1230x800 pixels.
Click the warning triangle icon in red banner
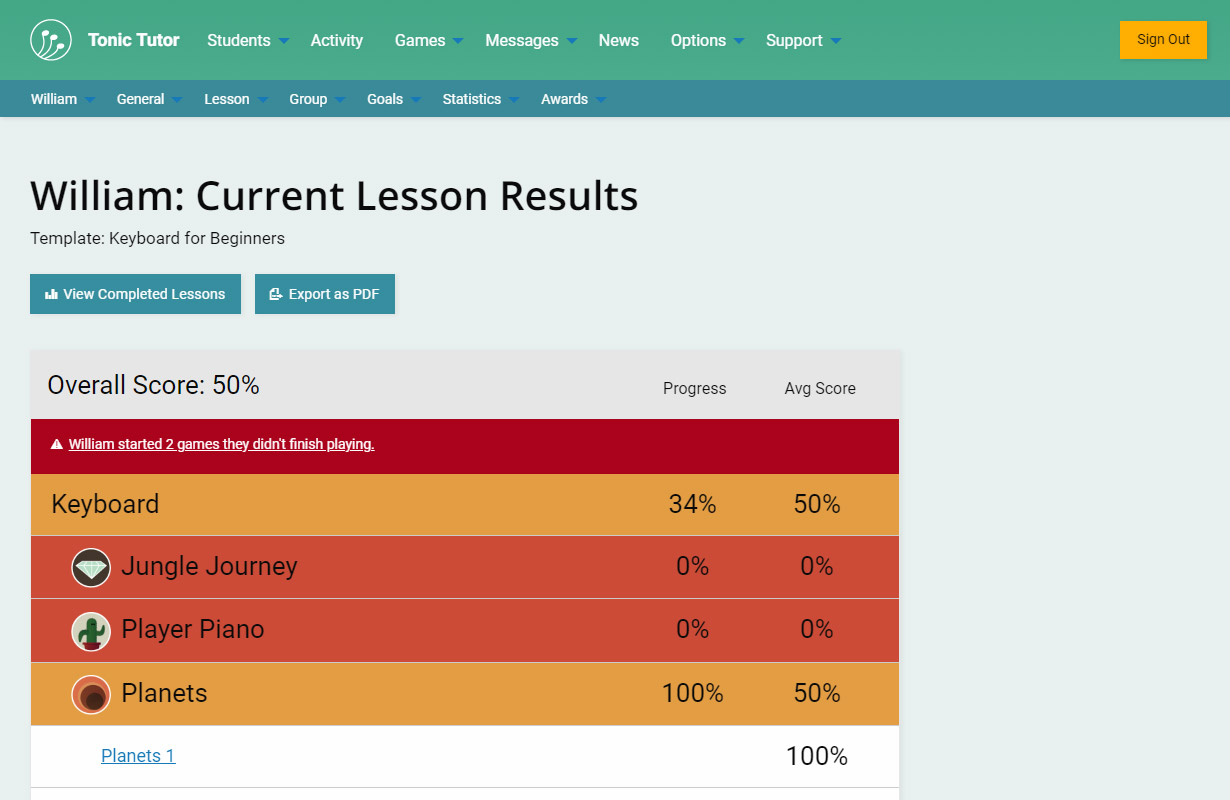tap(57, 444)
